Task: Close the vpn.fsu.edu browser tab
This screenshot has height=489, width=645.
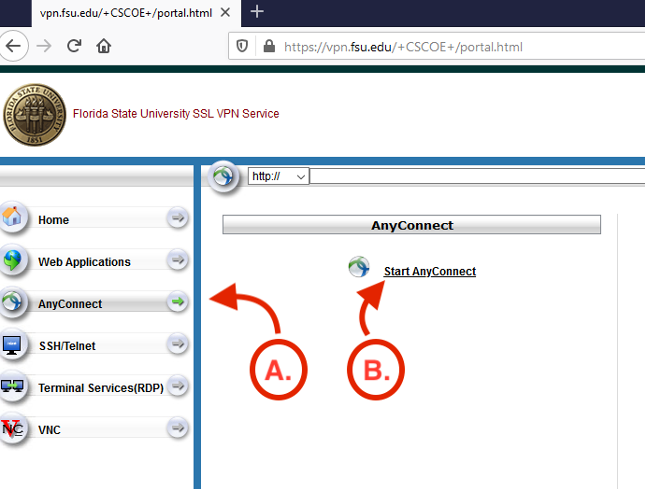Action: (x=225, y=13)
